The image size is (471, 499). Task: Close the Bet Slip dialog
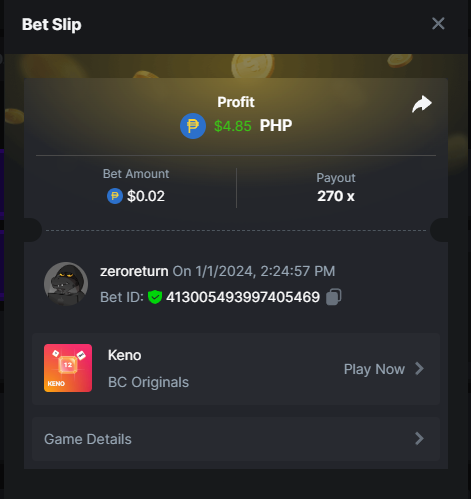coord(438,24)
